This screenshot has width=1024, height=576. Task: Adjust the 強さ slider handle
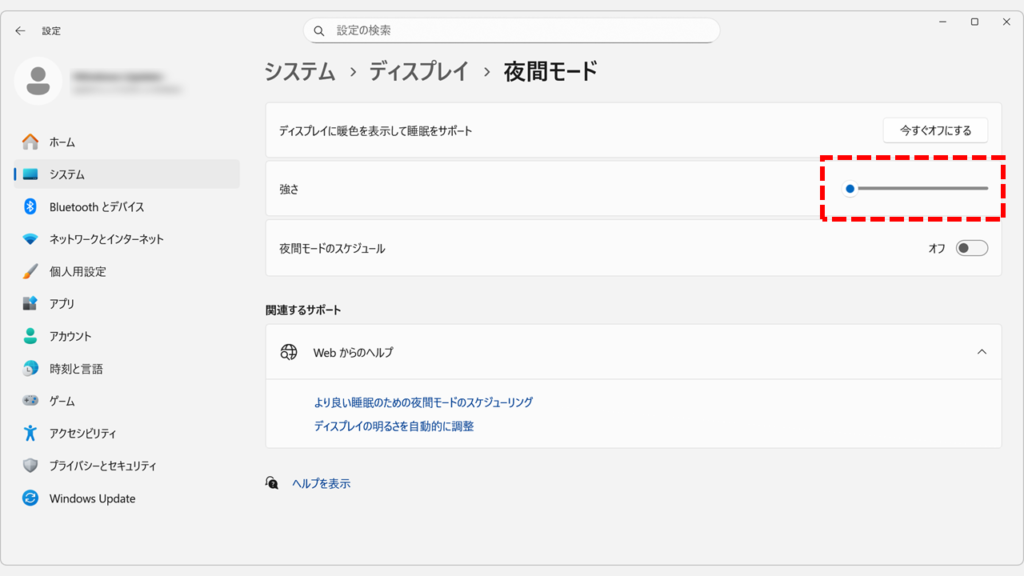(x=850, y=188)
